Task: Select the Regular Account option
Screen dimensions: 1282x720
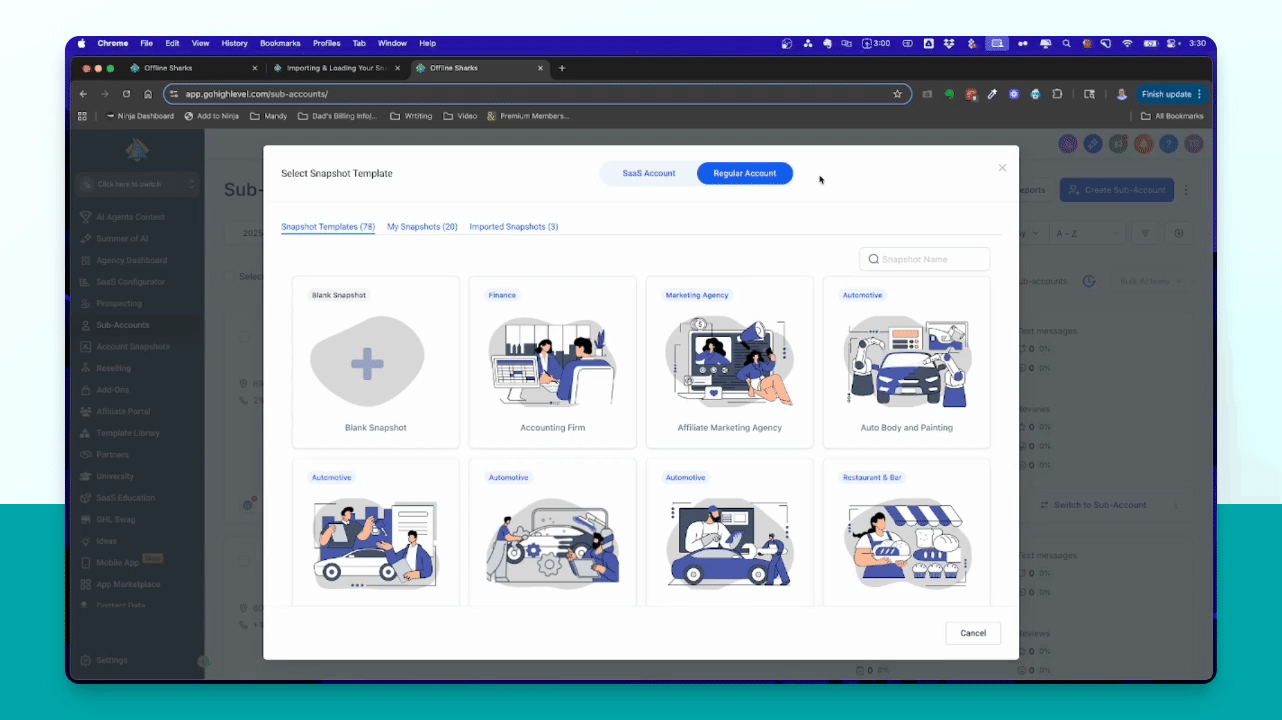Action: [x=744, y=173]
